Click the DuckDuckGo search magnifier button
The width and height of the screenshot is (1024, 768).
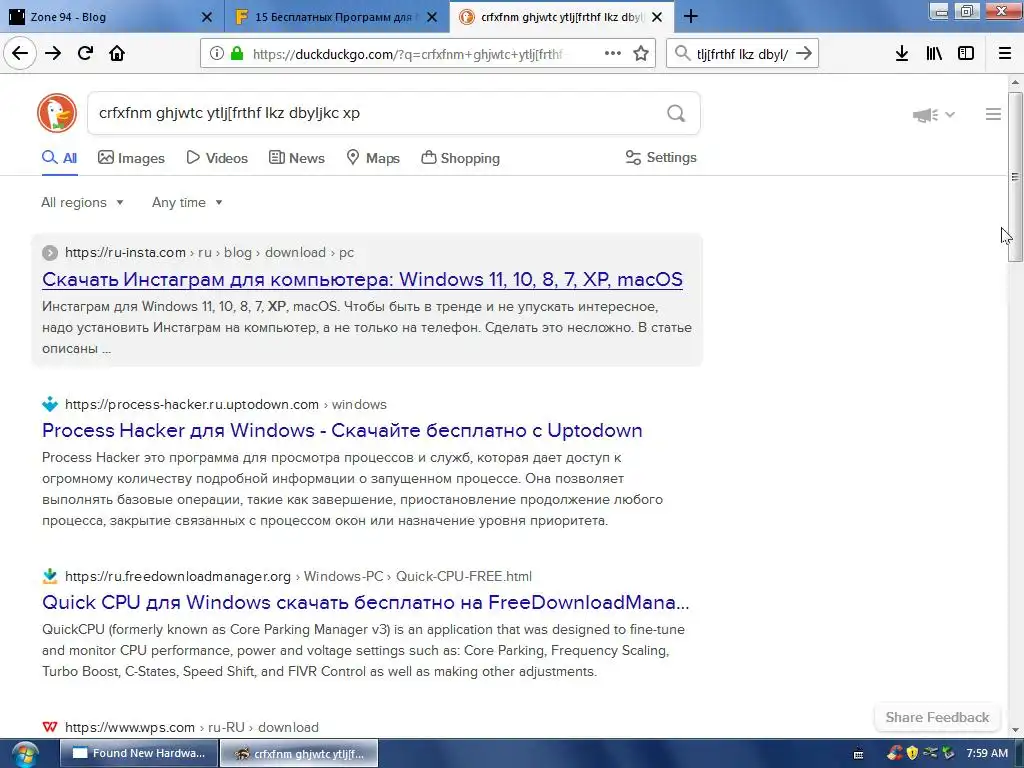(676, 114)
